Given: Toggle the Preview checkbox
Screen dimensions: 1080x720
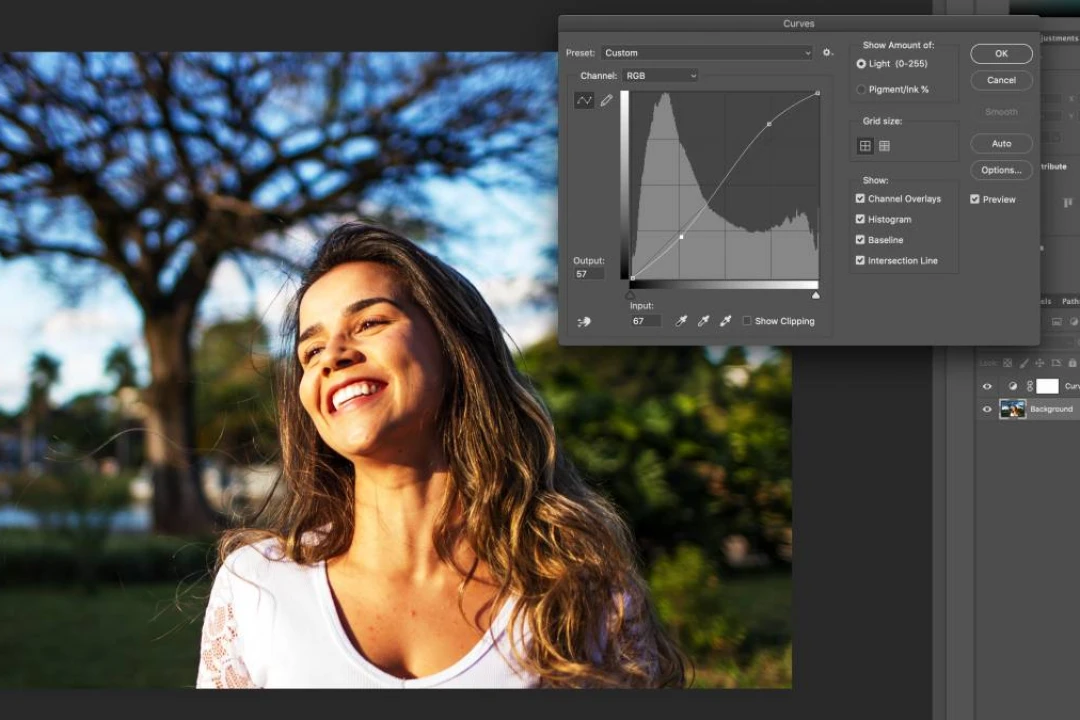Looking at the screenshot, I should (x=975, y=199).
